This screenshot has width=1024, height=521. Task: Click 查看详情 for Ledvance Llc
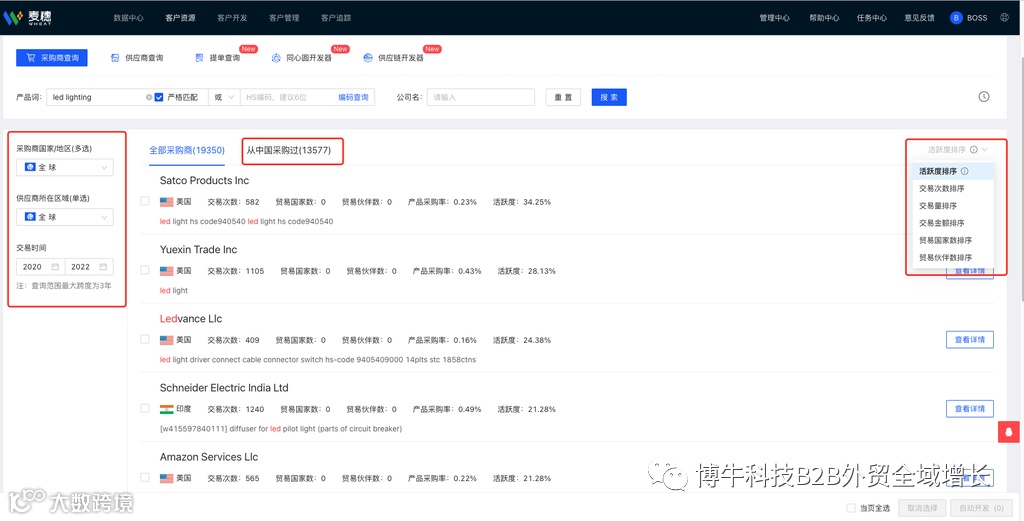[970, 339]
